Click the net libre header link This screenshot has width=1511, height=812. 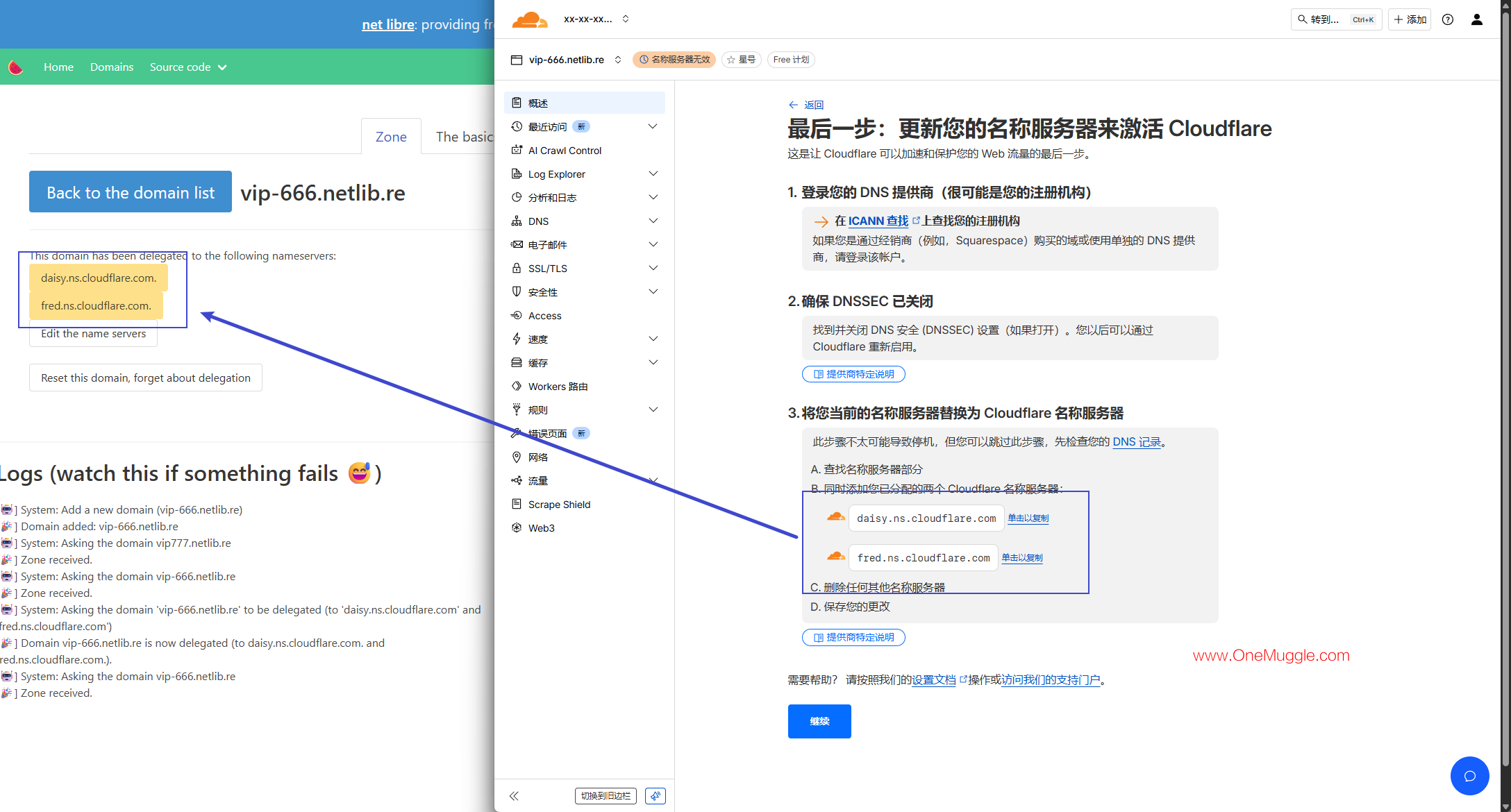point(388,24)
